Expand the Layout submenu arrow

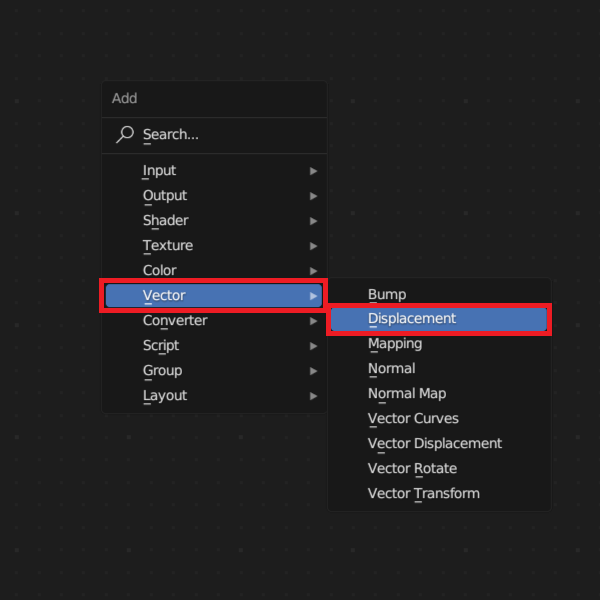coord(314,396)
